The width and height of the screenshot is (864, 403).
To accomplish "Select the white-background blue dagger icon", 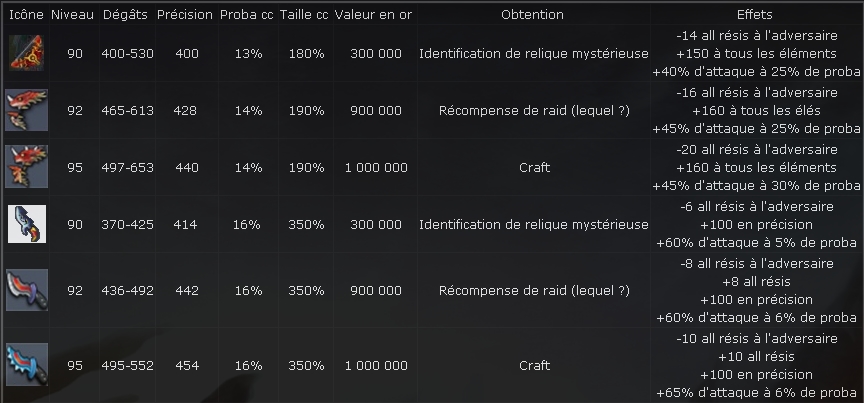I will [x=26, y=224].
